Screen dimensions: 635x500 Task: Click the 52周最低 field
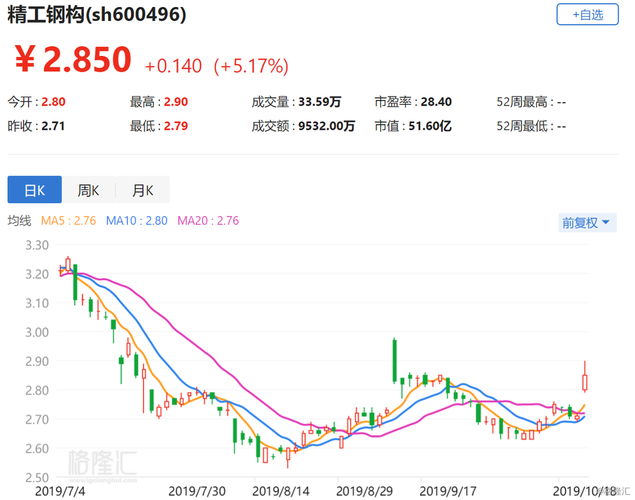[531, 126]
